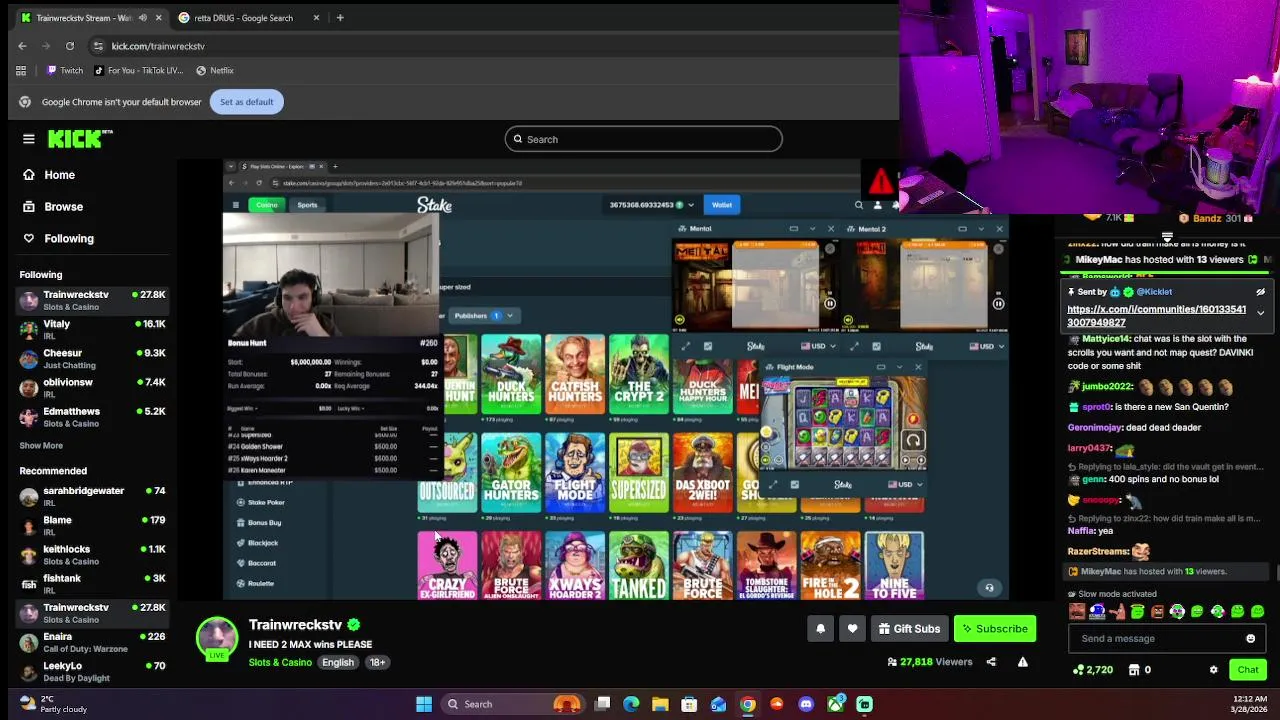This screenshot has height=720, width=1280.
Task: Open chat settings gear
Action: coord(1213,670)
